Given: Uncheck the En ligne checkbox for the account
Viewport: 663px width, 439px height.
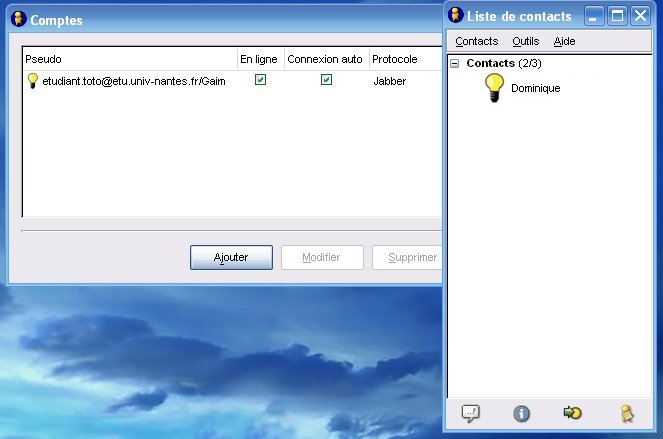Looking at the screenshot, I should (260, 81).
